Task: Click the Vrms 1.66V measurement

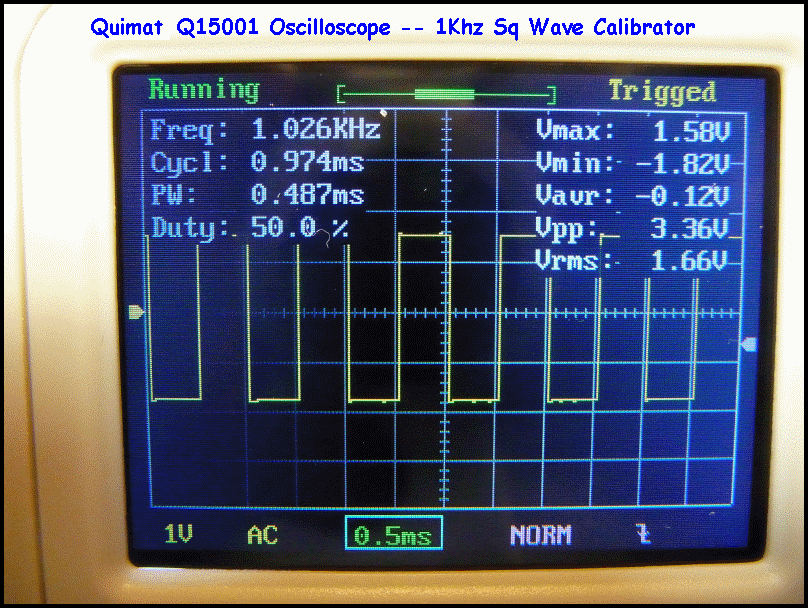Action: click(x=636, y=261)
